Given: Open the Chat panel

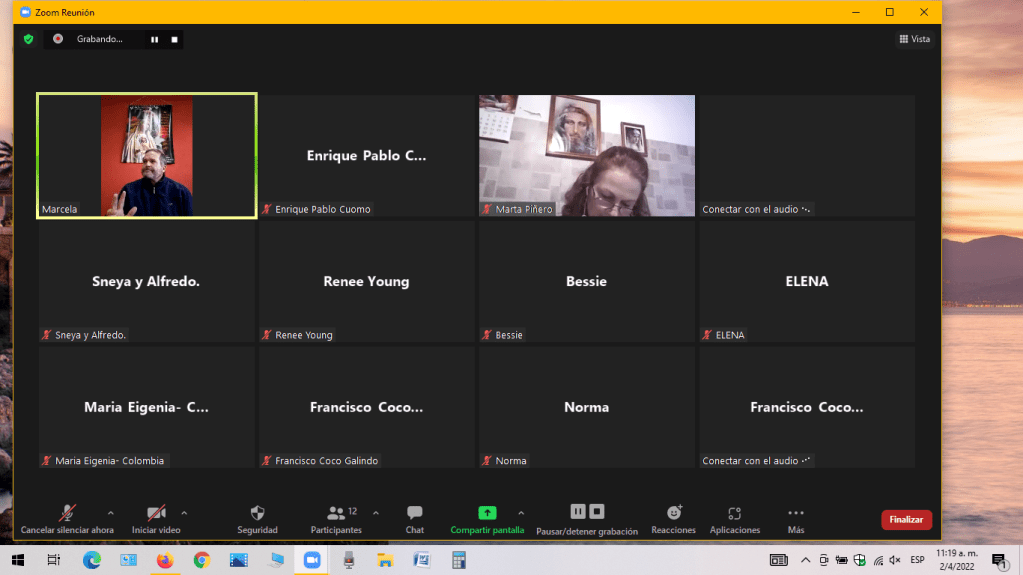Looking at the screenshot, I should pyautogui.click(x=414, y=513).
